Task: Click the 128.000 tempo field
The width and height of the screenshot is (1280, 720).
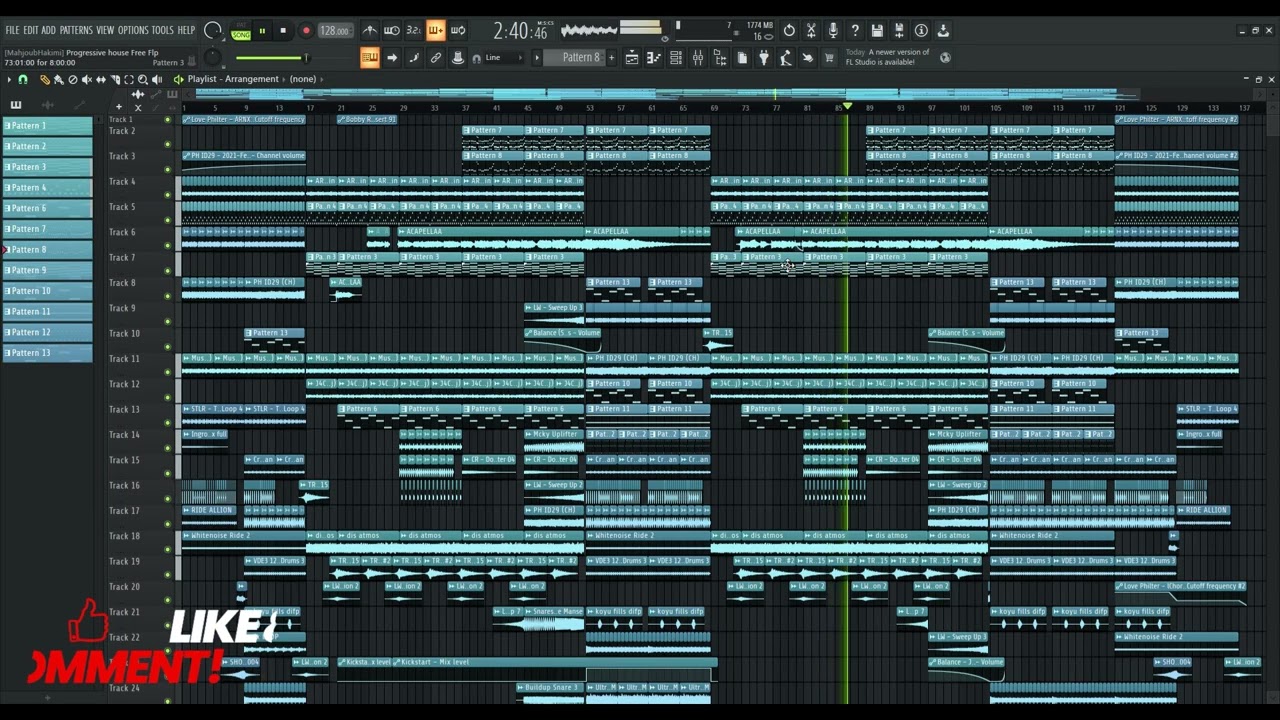Action: click(x=334, y=31)
